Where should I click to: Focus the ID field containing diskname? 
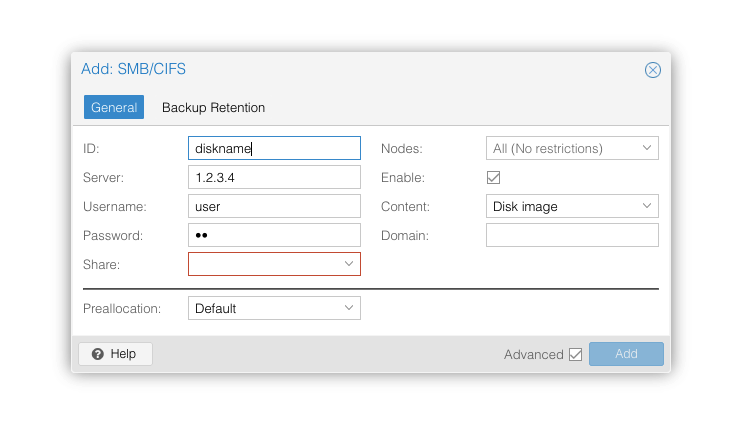[x=274, y=148]
